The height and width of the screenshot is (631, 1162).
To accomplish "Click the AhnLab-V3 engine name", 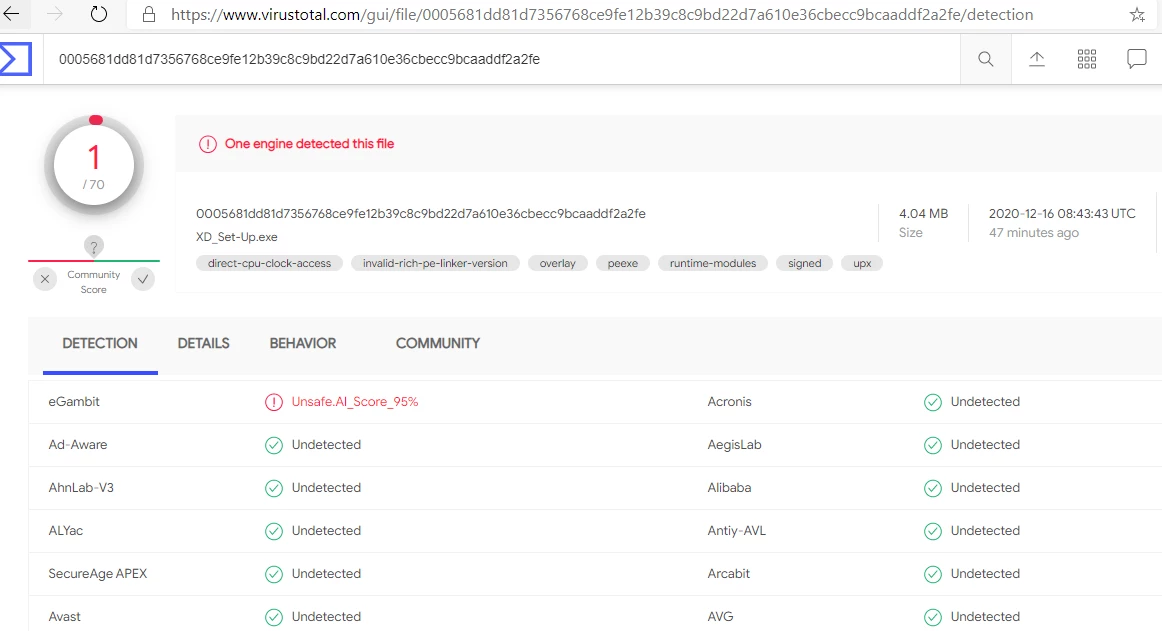I will pos(81,488).
